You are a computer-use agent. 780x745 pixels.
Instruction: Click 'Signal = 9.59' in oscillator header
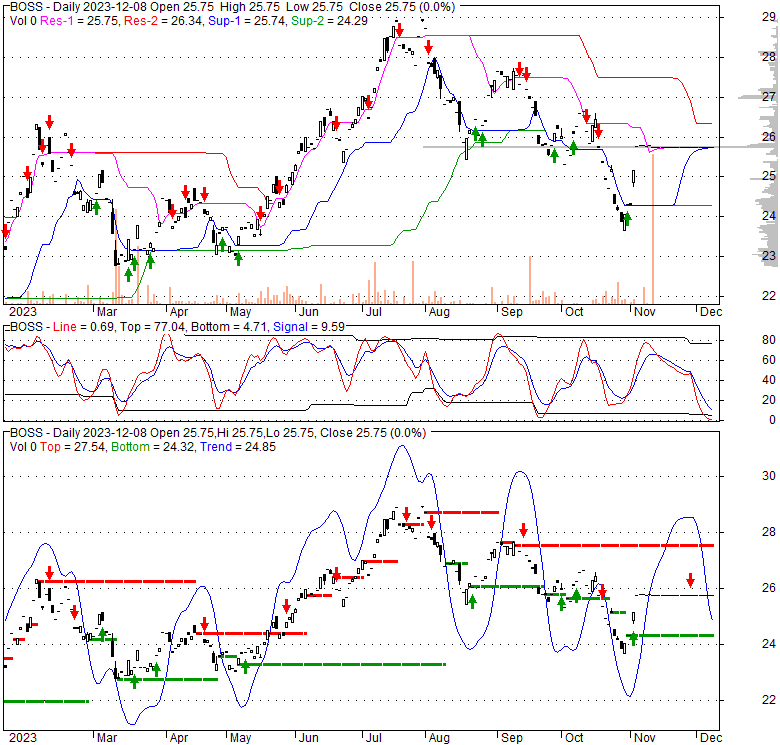[x=309, y=327]
